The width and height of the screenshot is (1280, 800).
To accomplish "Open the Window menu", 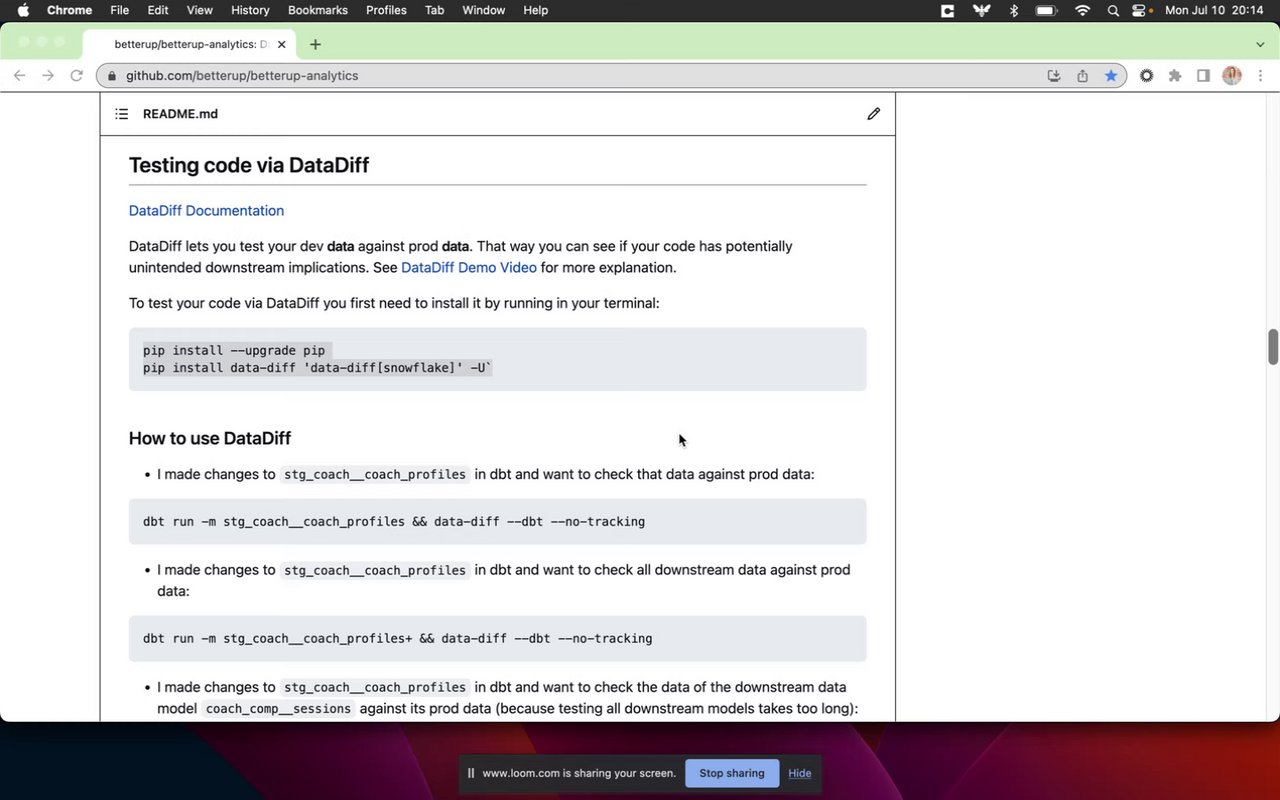I will pyautogui.click(x=484, y=10).
